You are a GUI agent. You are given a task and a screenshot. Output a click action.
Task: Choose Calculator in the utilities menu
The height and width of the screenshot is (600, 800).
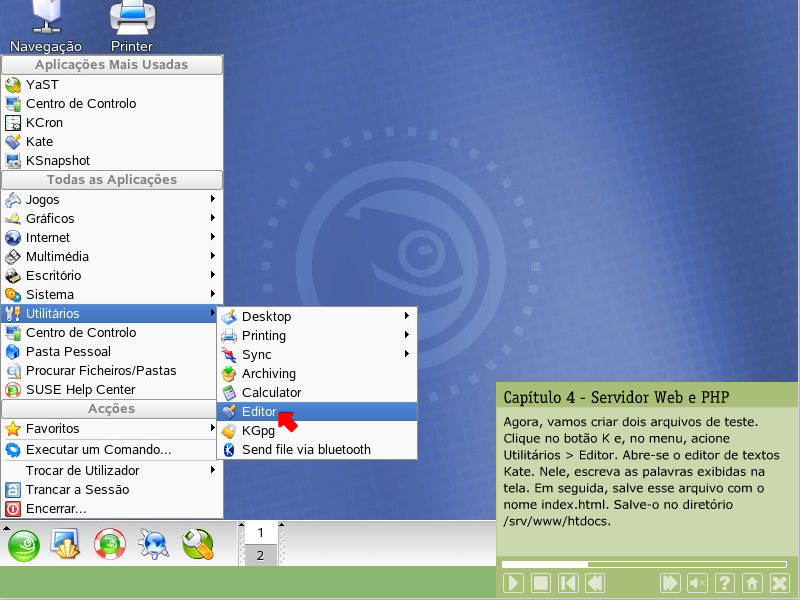click(x=271, y=392)
